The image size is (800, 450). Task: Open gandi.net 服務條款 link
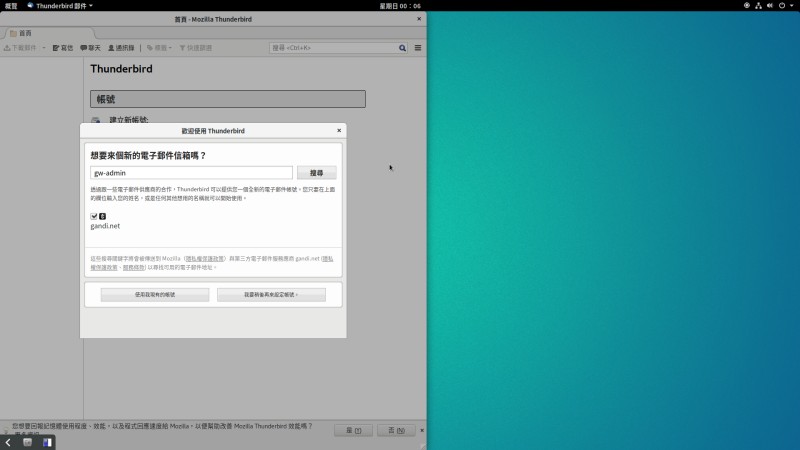tap(134, 267)
